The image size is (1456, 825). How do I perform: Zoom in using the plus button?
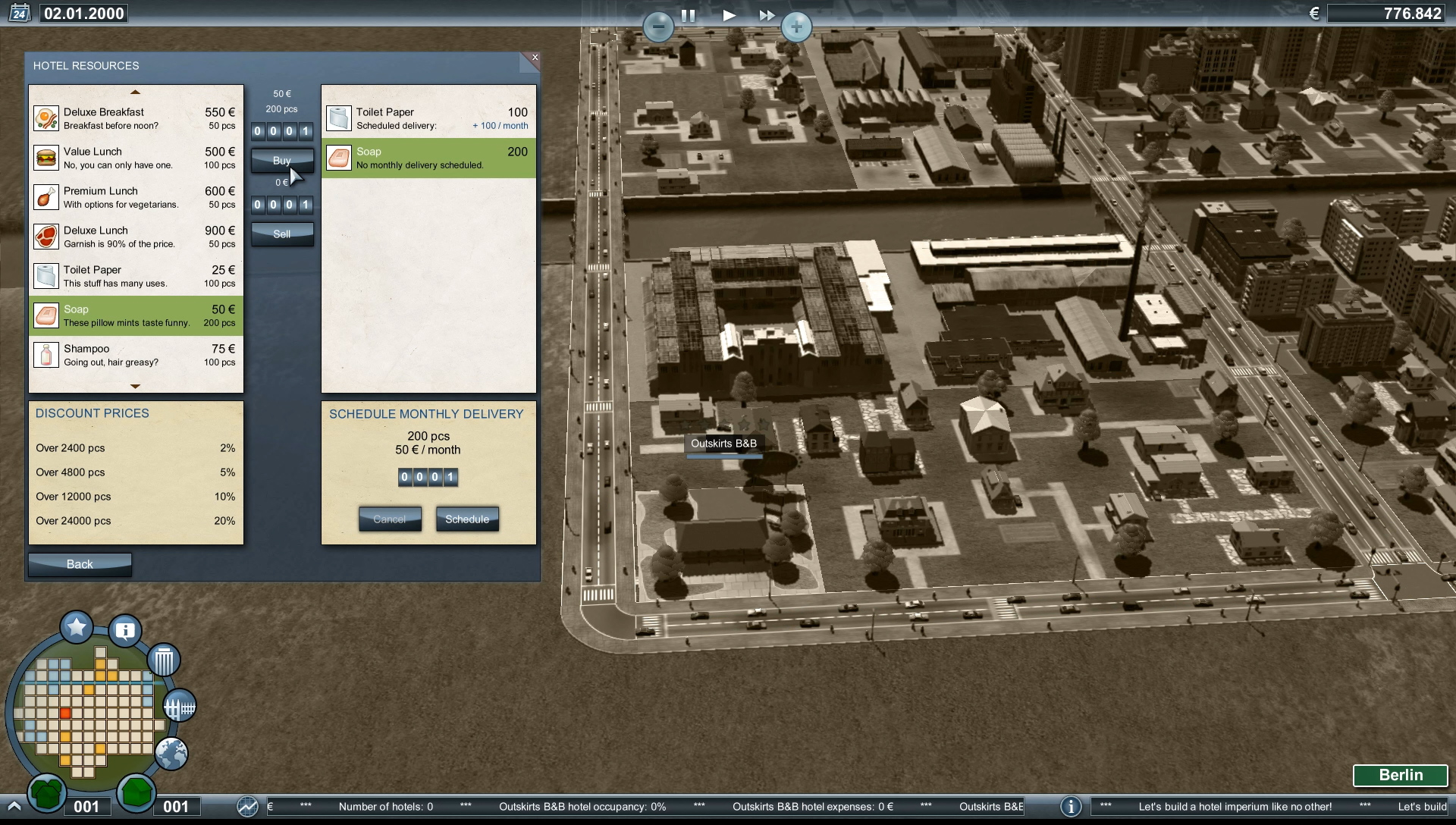(x=797, y=27)
